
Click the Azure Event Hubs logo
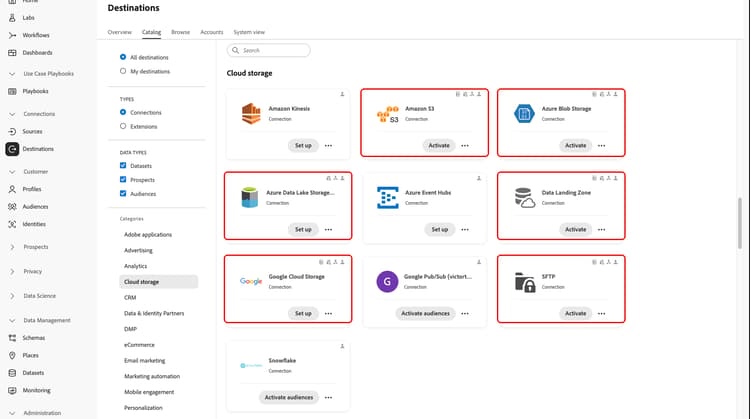coord(387,198)
